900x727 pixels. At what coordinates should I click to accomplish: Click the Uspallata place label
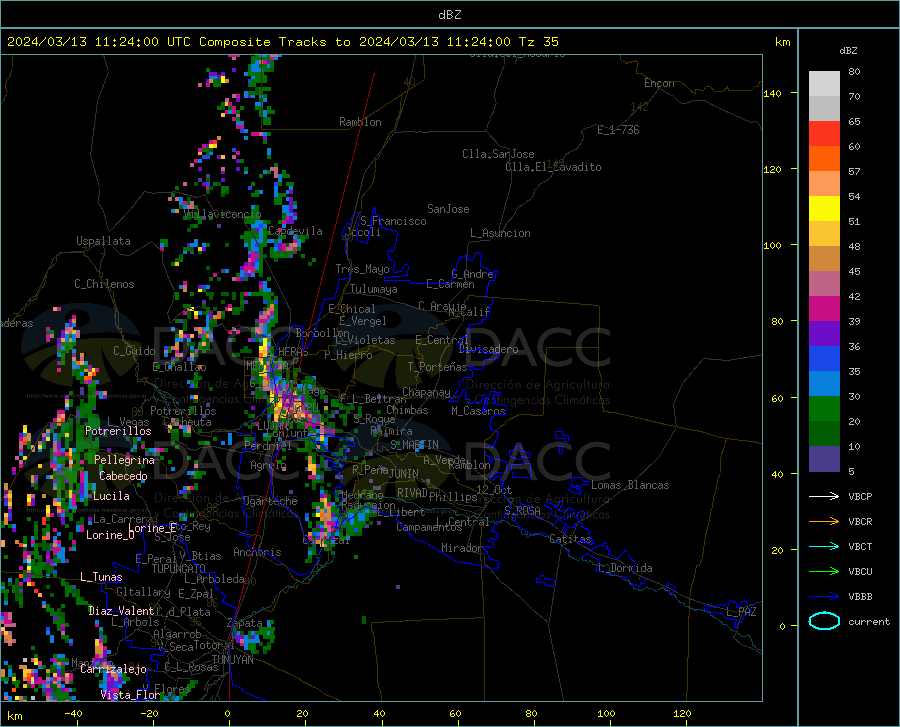pos(103,241)
